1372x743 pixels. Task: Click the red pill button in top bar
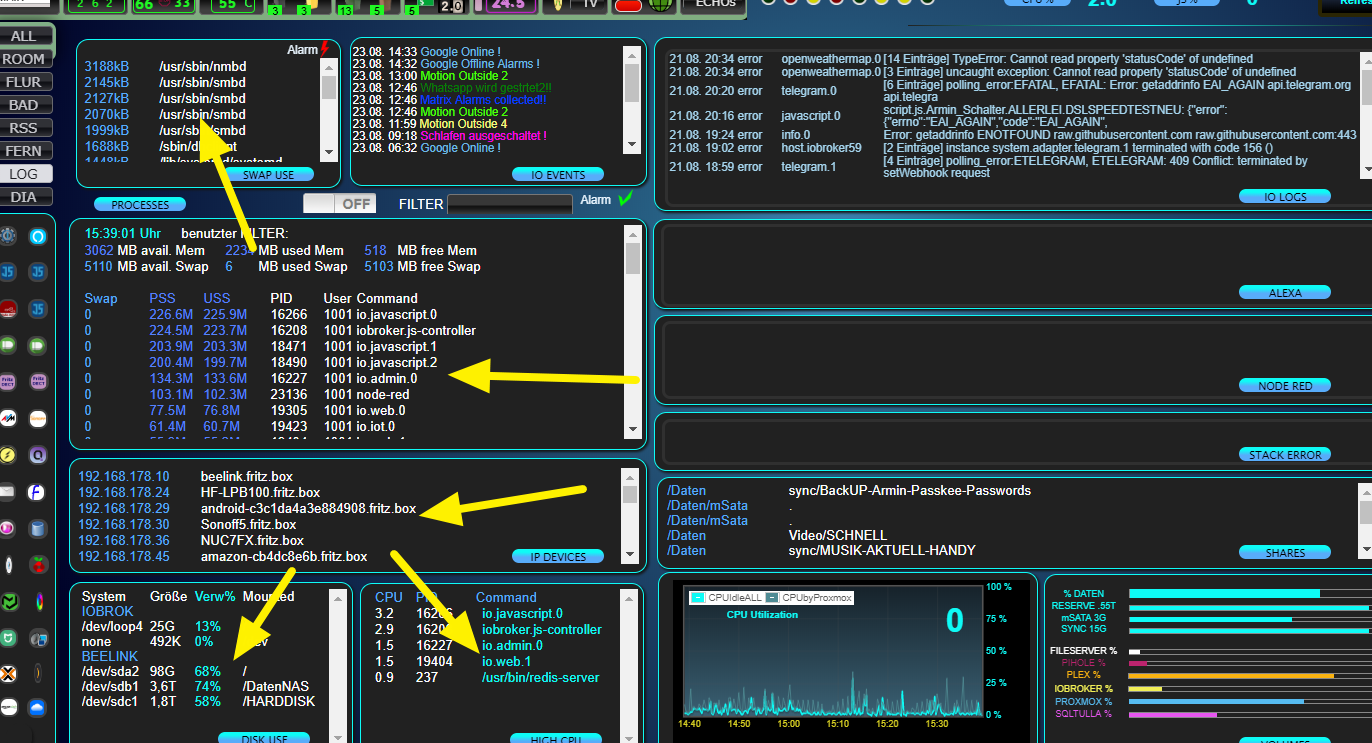pos(627,5)
